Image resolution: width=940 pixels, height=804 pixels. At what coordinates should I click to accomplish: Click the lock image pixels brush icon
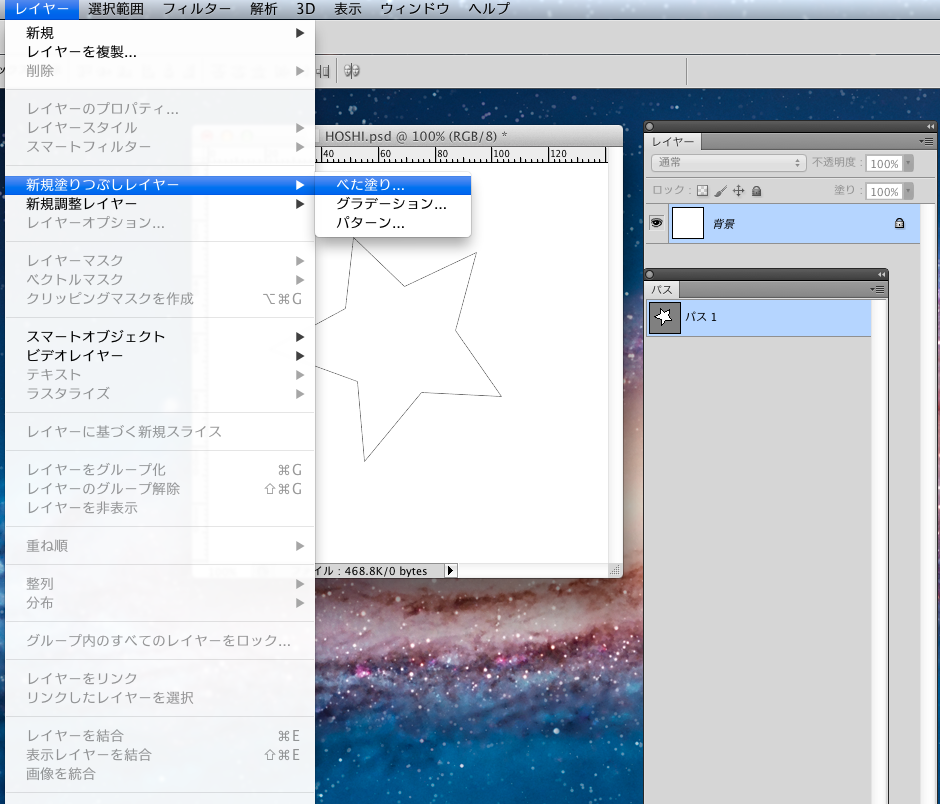pos(720,191)
